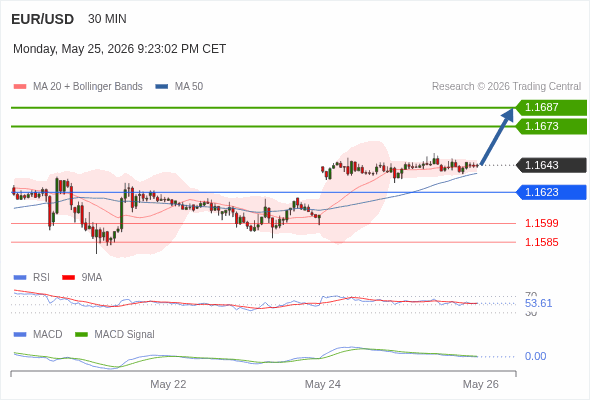The height and width of the screenshot is (400, 590).
Task: Select the 1.1673 resistance price tag
Action: tap(551, 126)
